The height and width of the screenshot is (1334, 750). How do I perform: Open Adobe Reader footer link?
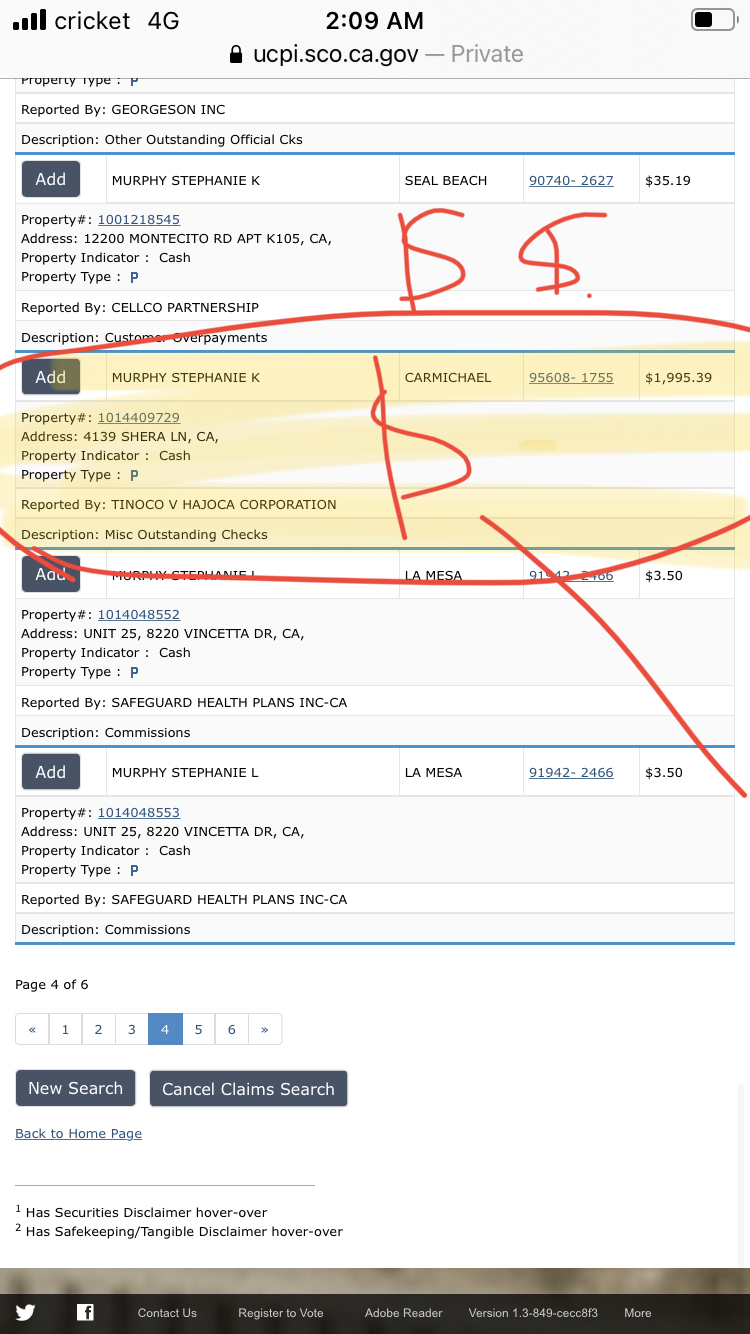point(404,1313)
